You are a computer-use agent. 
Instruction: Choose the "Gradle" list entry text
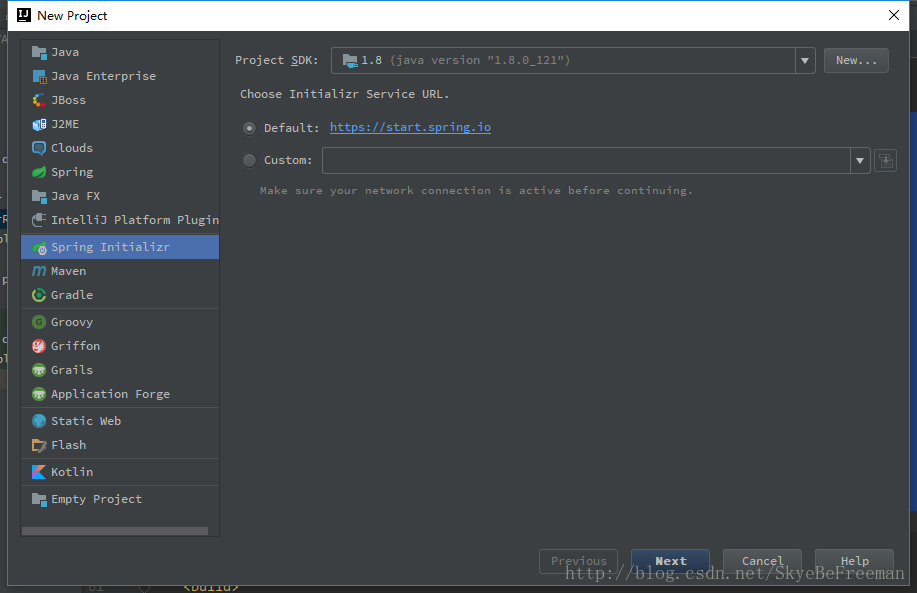72,295
